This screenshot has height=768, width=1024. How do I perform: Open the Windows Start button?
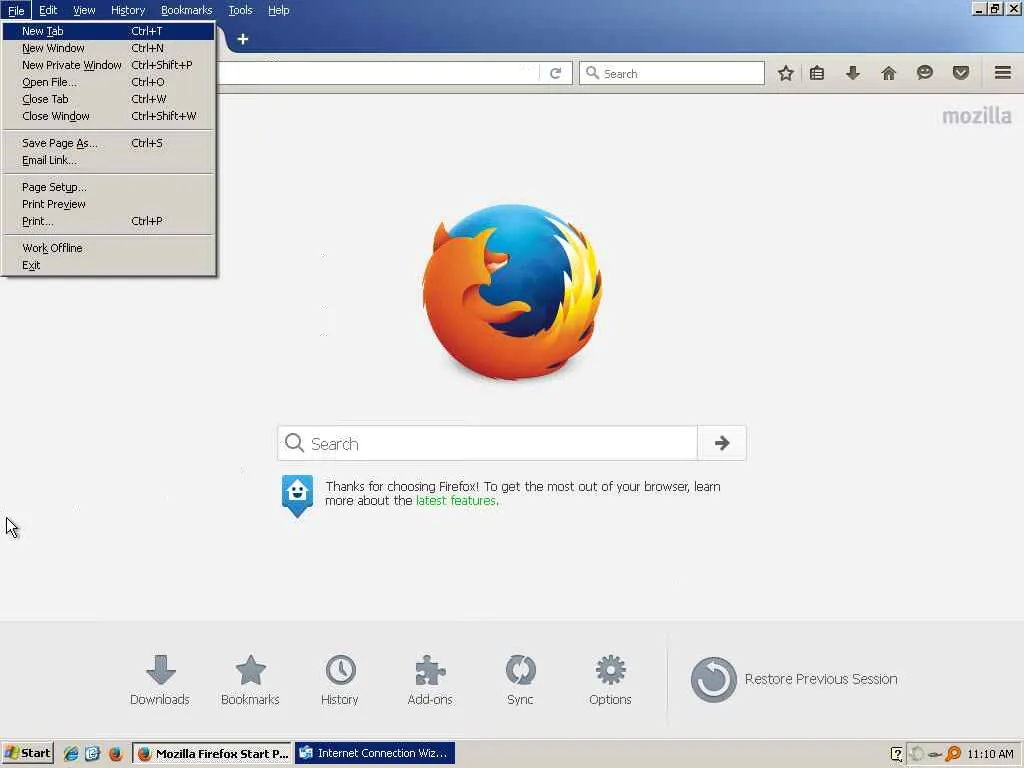click(27, 754)
